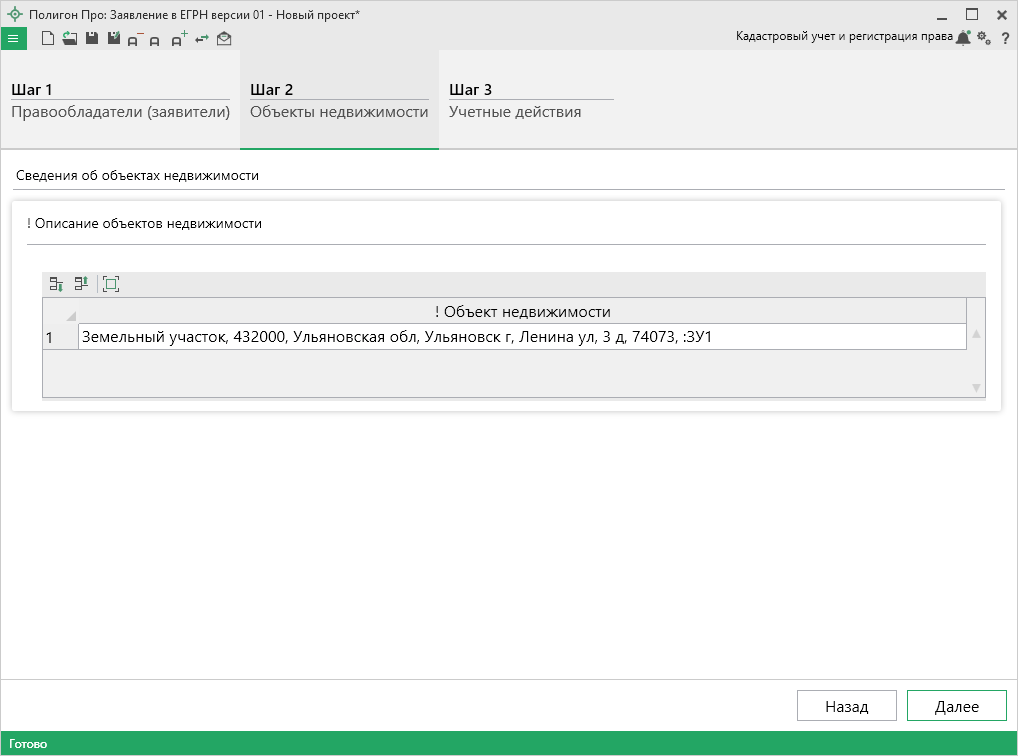Click the decrease font size icon
The height and width of the screenshot is (756, 1018).
tap(135, 40)
